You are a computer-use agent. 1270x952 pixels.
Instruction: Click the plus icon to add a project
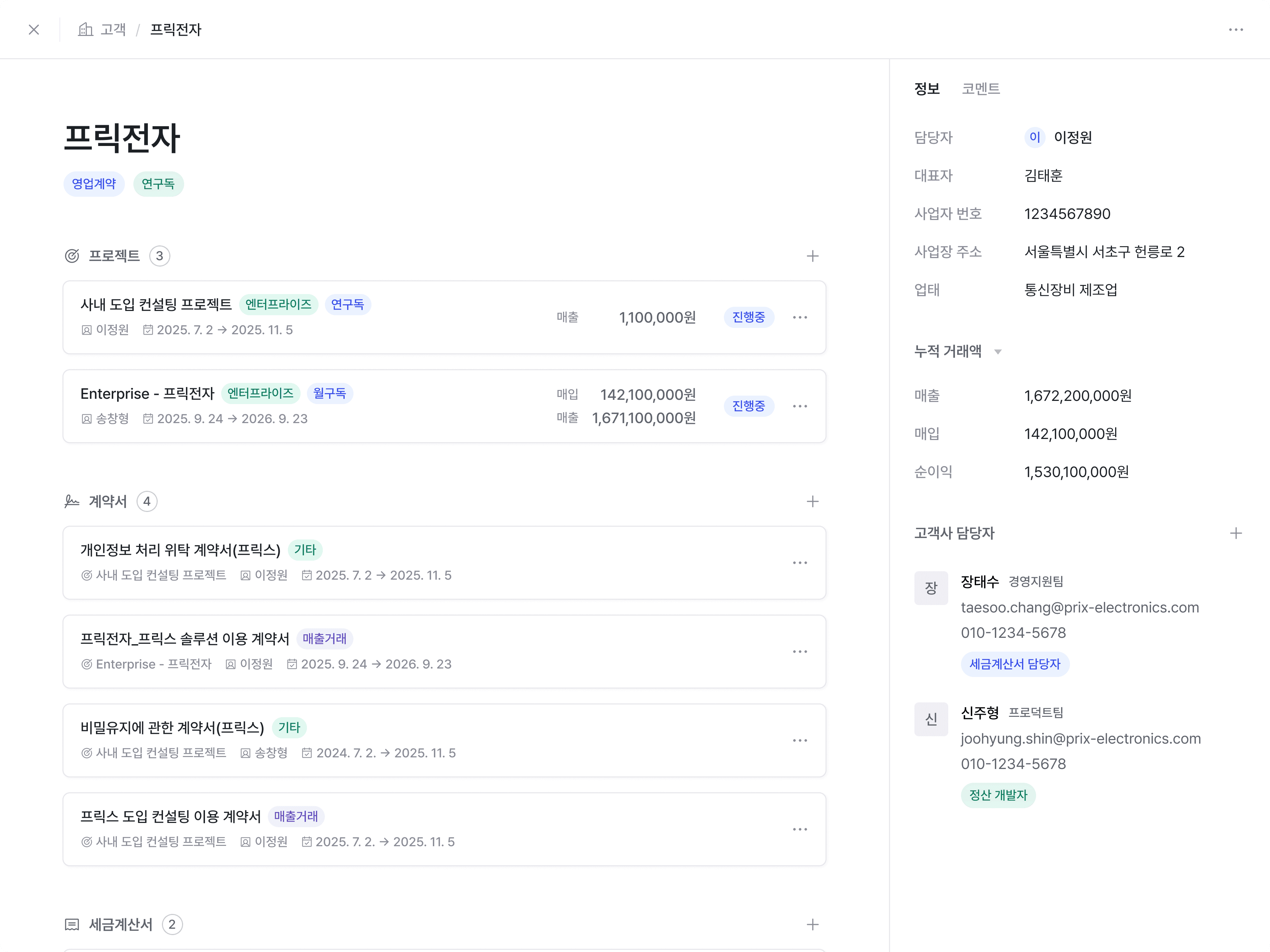pos(812,256)
